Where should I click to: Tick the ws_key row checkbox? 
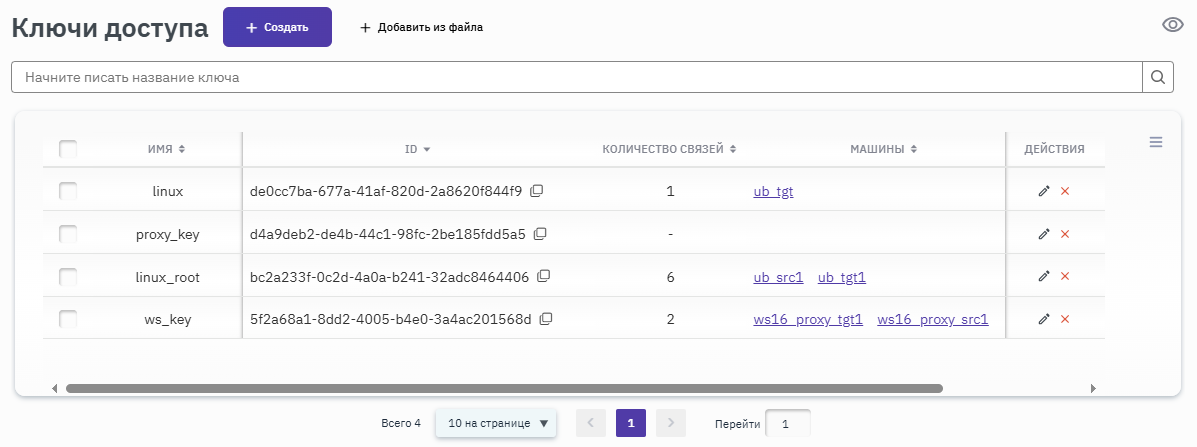tap(68, 319)
